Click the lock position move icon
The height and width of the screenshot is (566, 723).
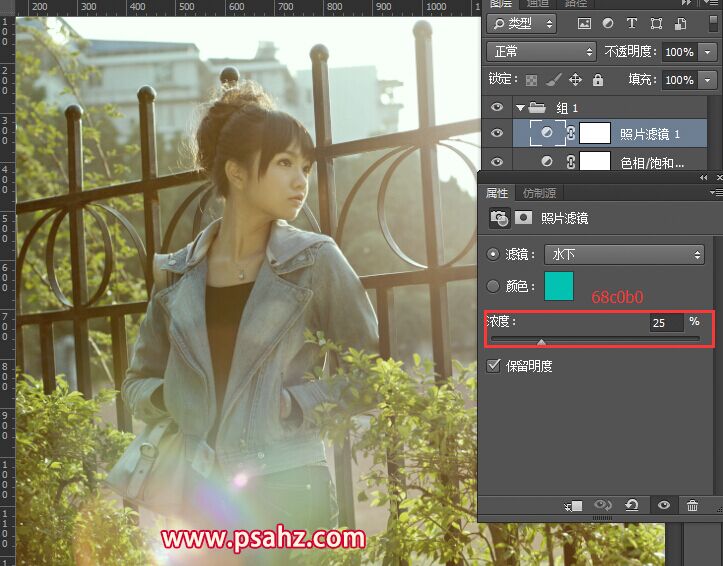[575, 80]
